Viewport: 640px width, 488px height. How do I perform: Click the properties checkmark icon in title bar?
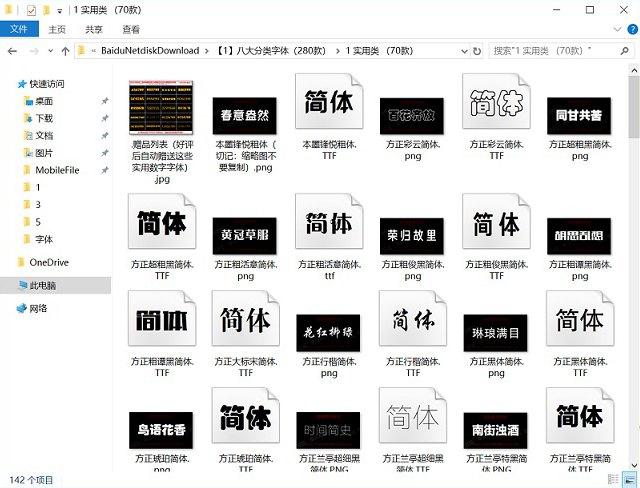pyautogui.click(x=31, y=11)
